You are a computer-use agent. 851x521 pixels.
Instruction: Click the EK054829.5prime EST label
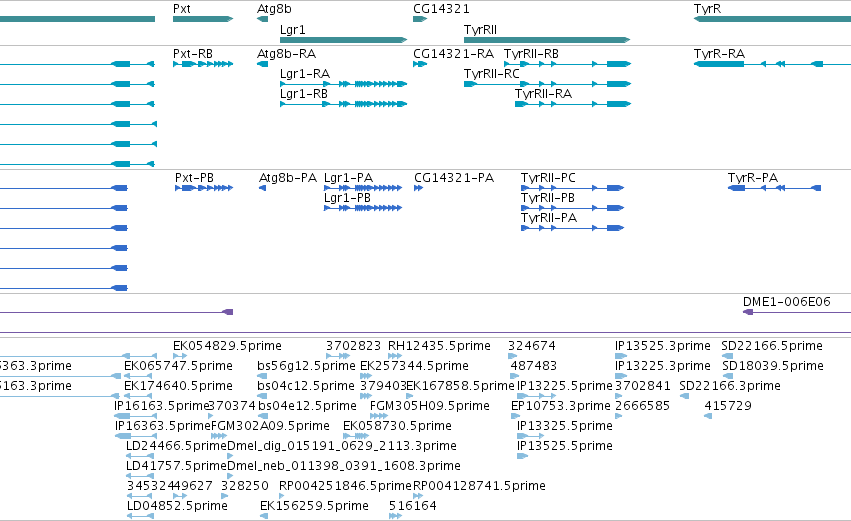pos(227,346)
